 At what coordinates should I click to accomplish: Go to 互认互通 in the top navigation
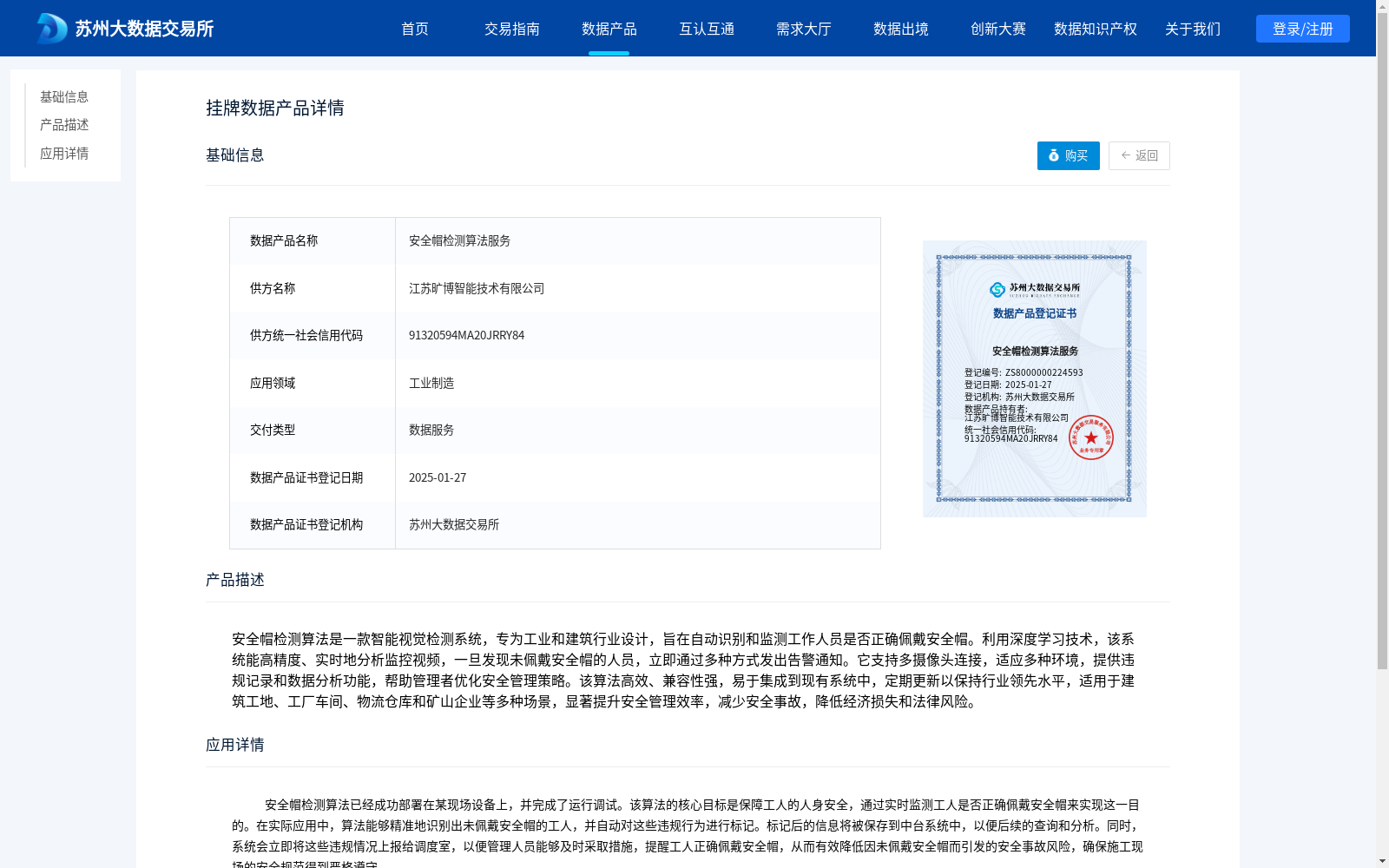click(x=707, y=29)
